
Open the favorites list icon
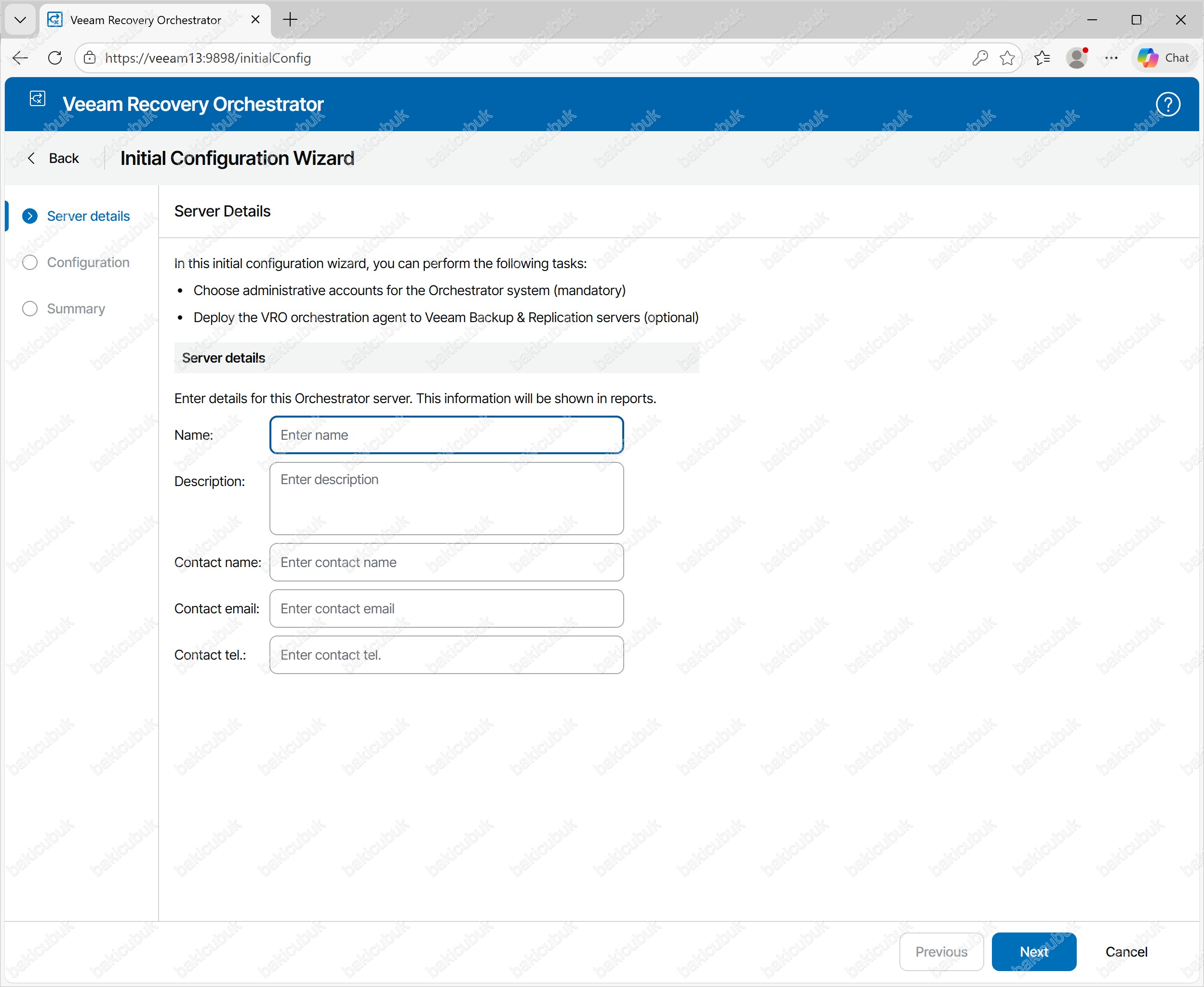pyautogui.click(x=1042, y=58)
